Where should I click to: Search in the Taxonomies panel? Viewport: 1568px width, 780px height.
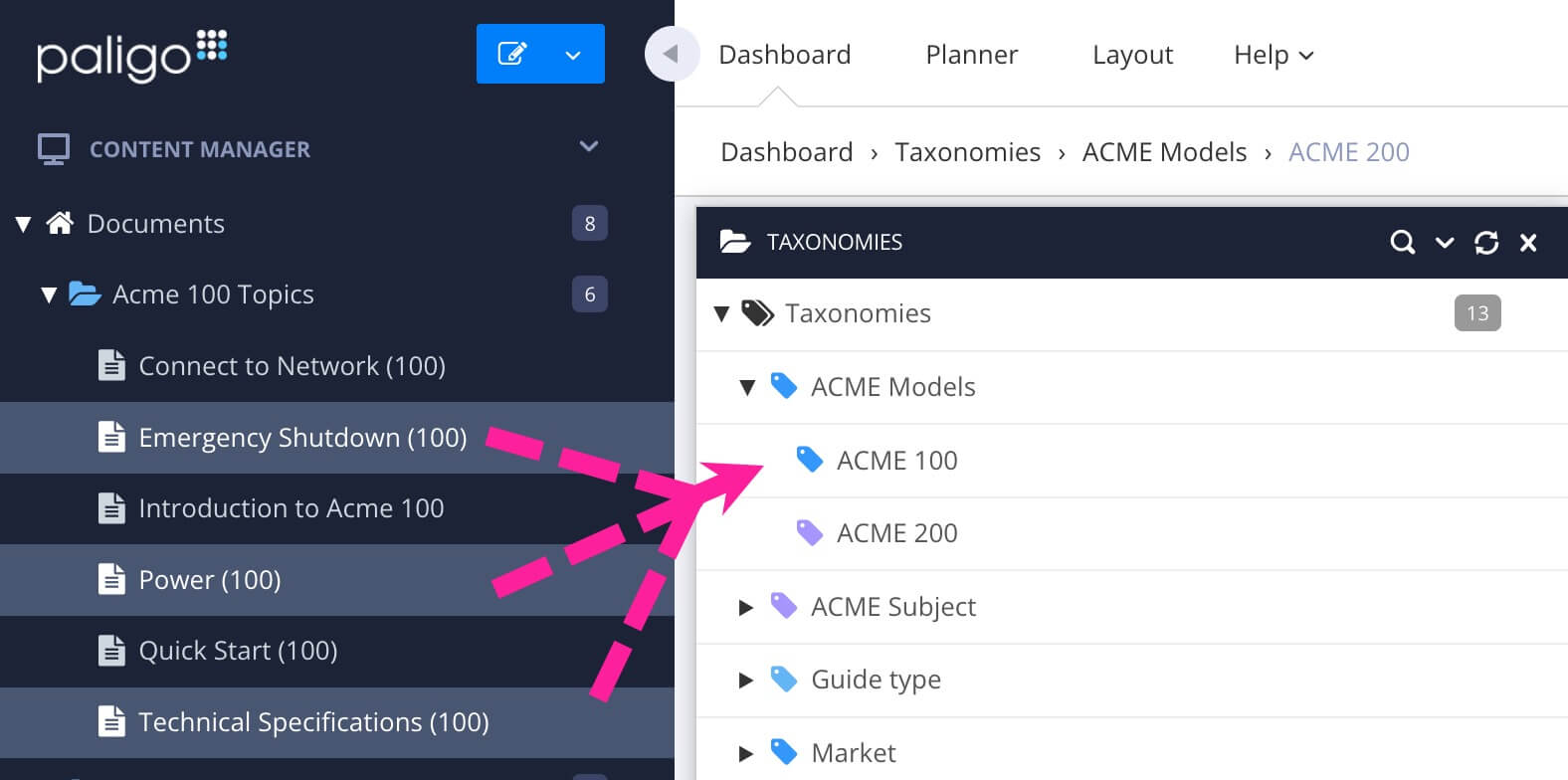pyautogui.click(x=1403, y=242)
